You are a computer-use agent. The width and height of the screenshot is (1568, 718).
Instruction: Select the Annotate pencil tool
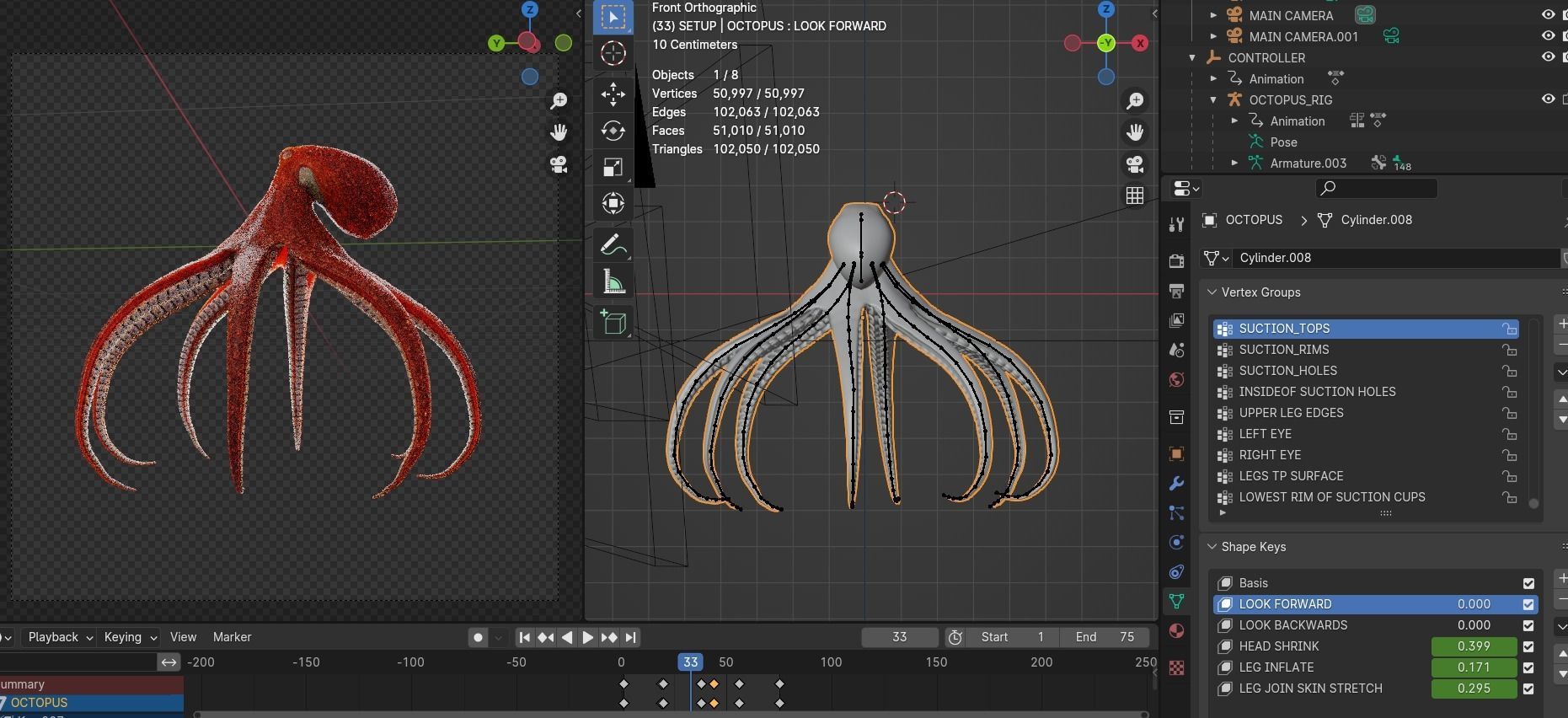613,244
